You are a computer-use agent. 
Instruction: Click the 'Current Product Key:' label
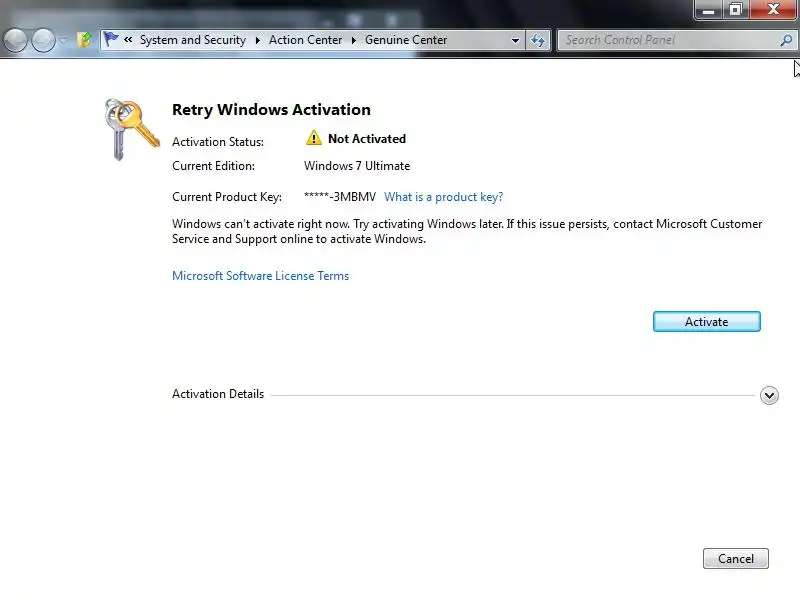pos(227,197)
